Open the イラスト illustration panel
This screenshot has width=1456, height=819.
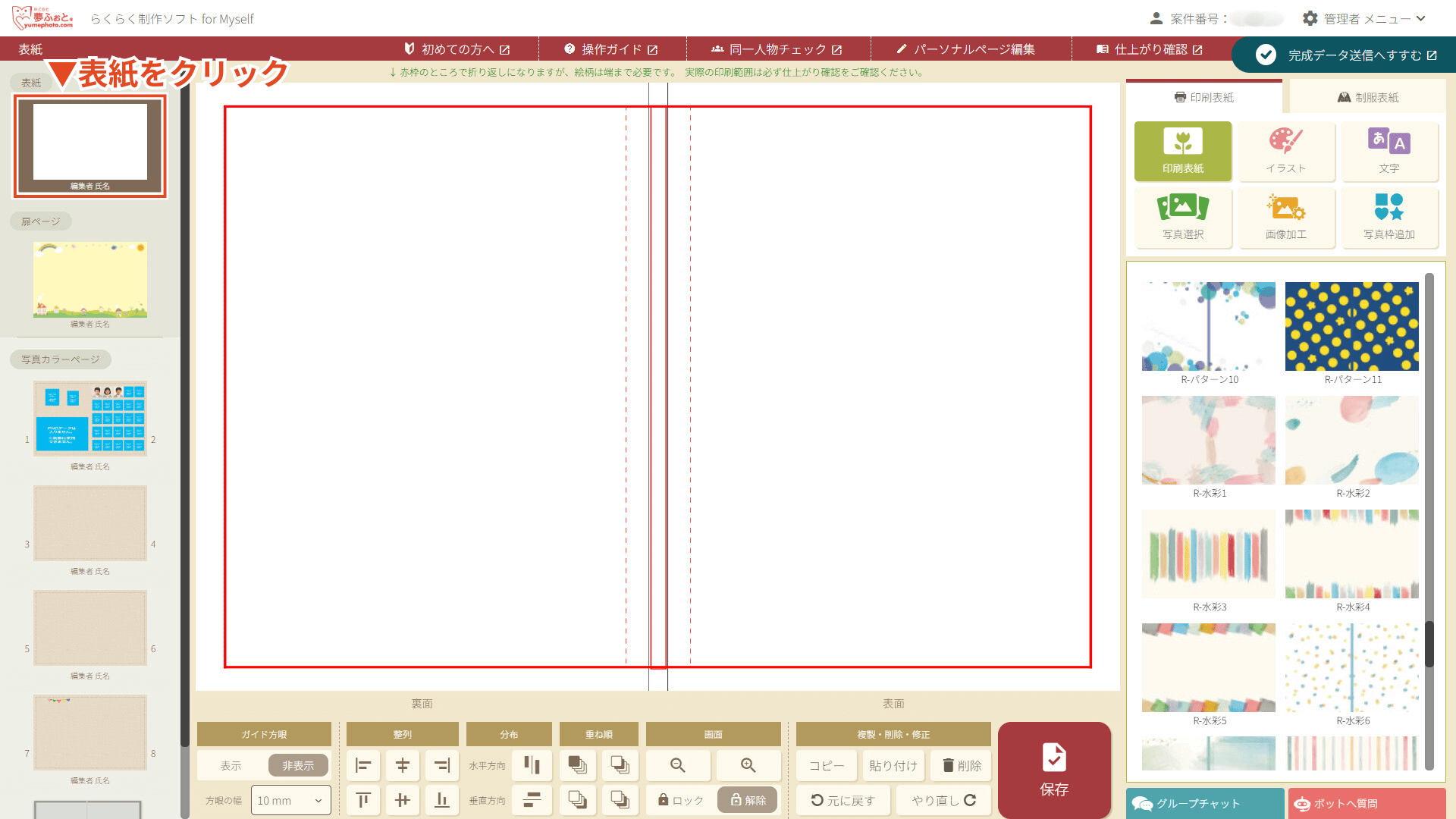click(x=1285, y=151)
